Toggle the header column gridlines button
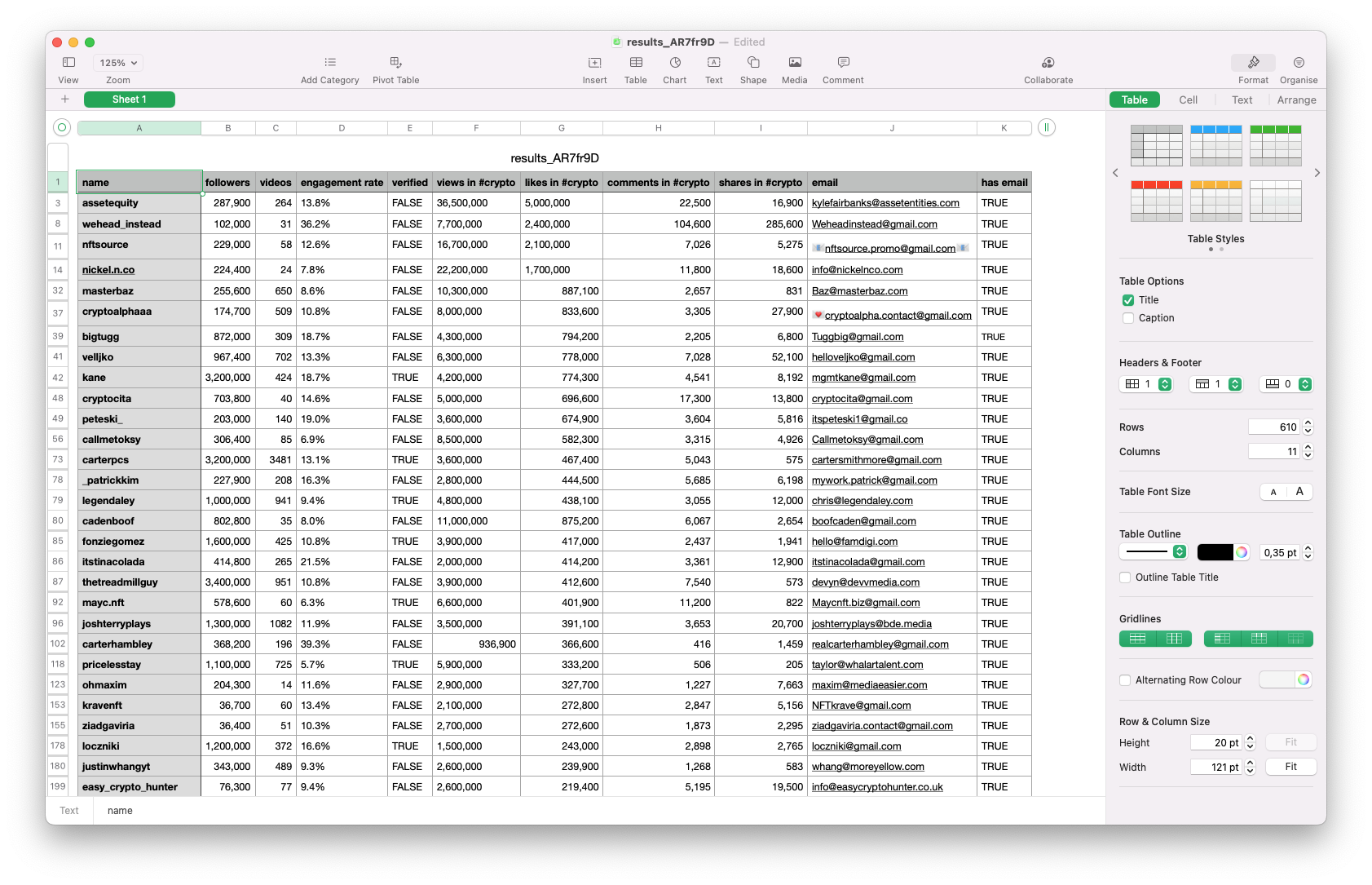Screen dimensions: 1372x885 click(x=1222, y=639)
